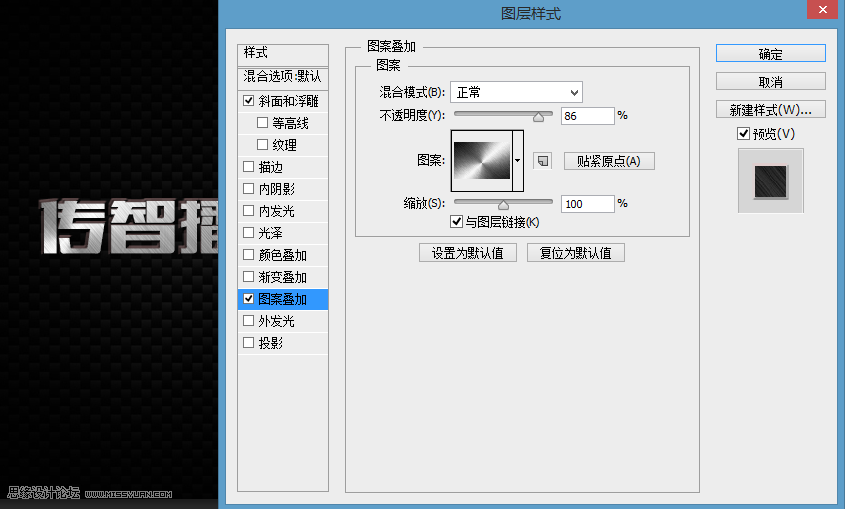Enable the 颜色叠加 checkbox

tap(248, 254)
